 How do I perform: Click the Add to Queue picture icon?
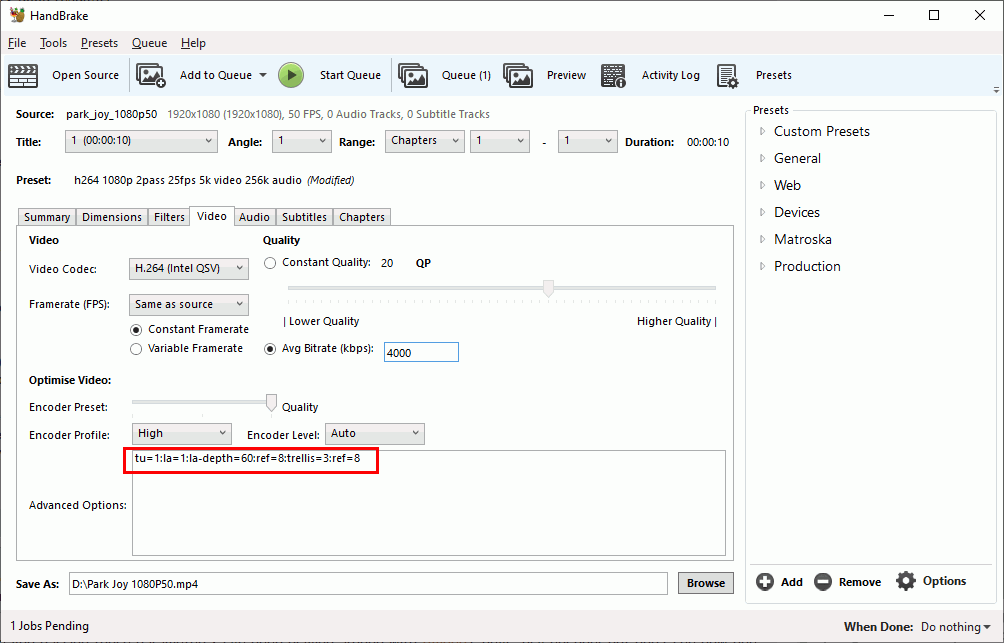tap(151, 76)
